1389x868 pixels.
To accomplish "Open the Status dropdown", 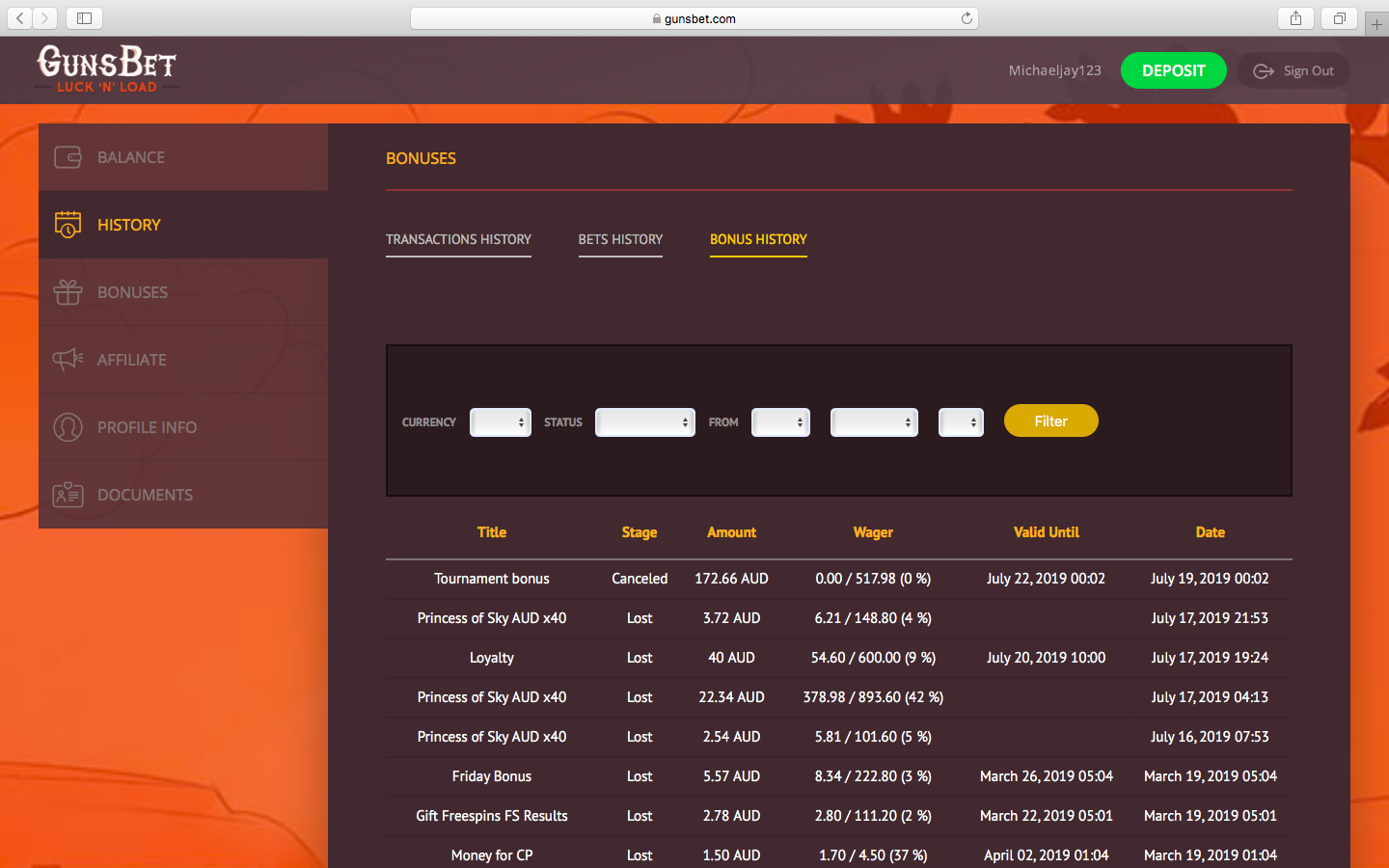I will point(645,422).
